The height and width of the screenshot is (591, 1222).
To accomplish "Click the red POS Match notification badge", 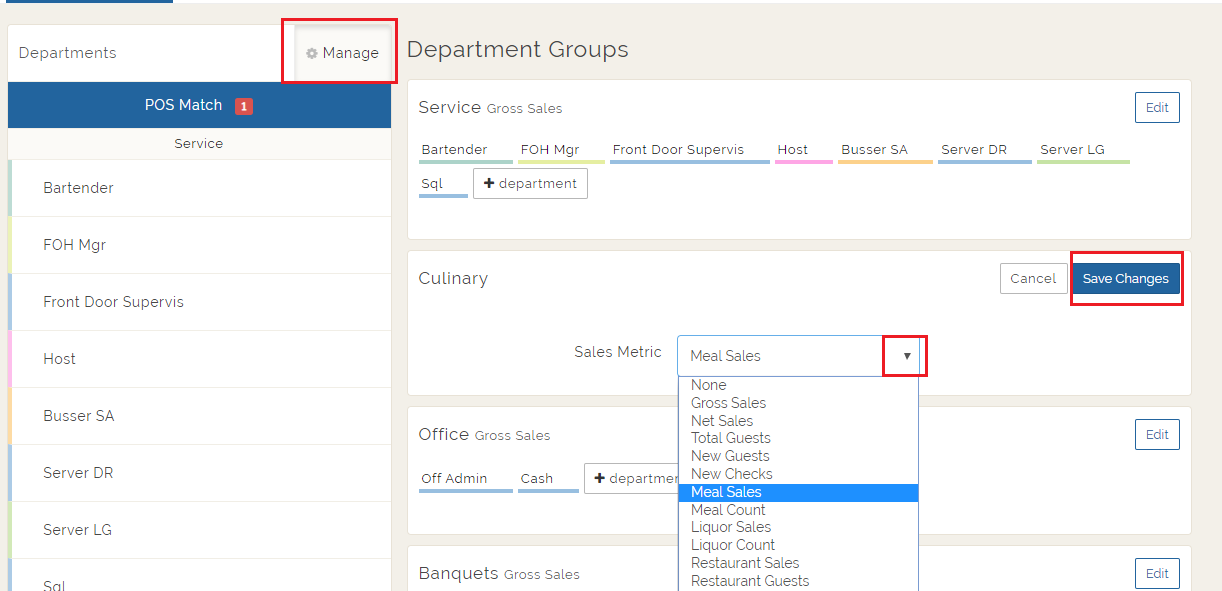I will pos(243,106).
